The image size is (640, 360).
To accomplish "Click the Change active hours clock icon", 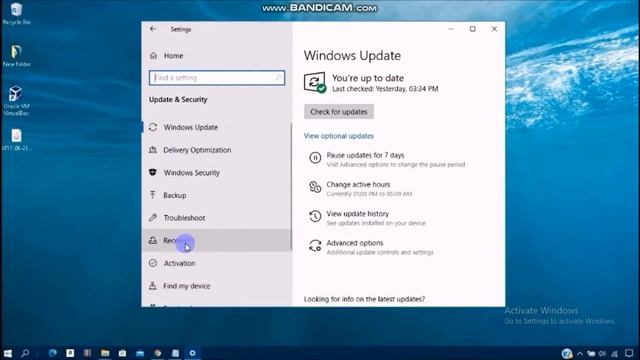I will (x=315, y=187).
